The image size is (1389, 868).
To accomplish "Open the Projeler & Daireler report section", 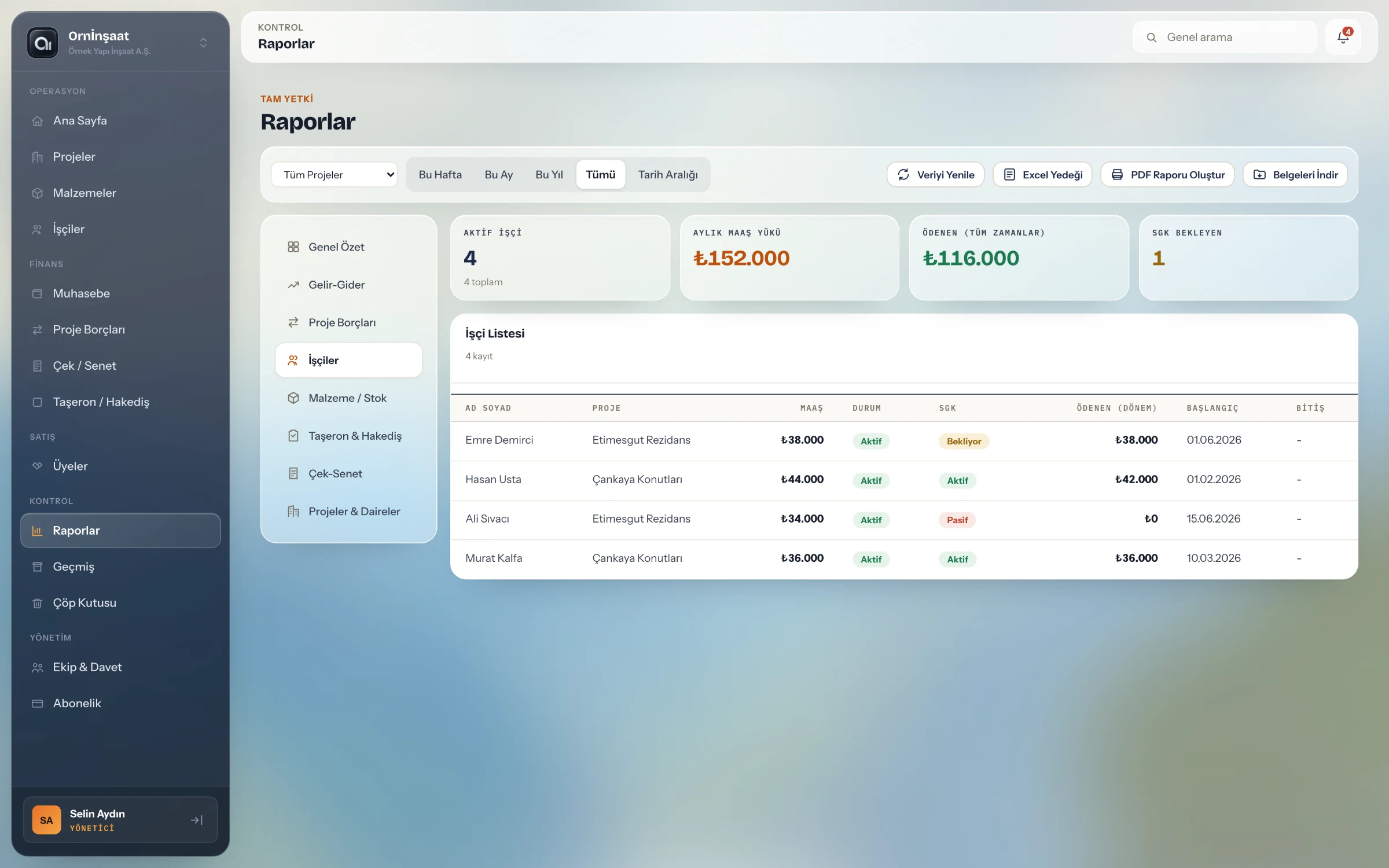I will point(348,512).
